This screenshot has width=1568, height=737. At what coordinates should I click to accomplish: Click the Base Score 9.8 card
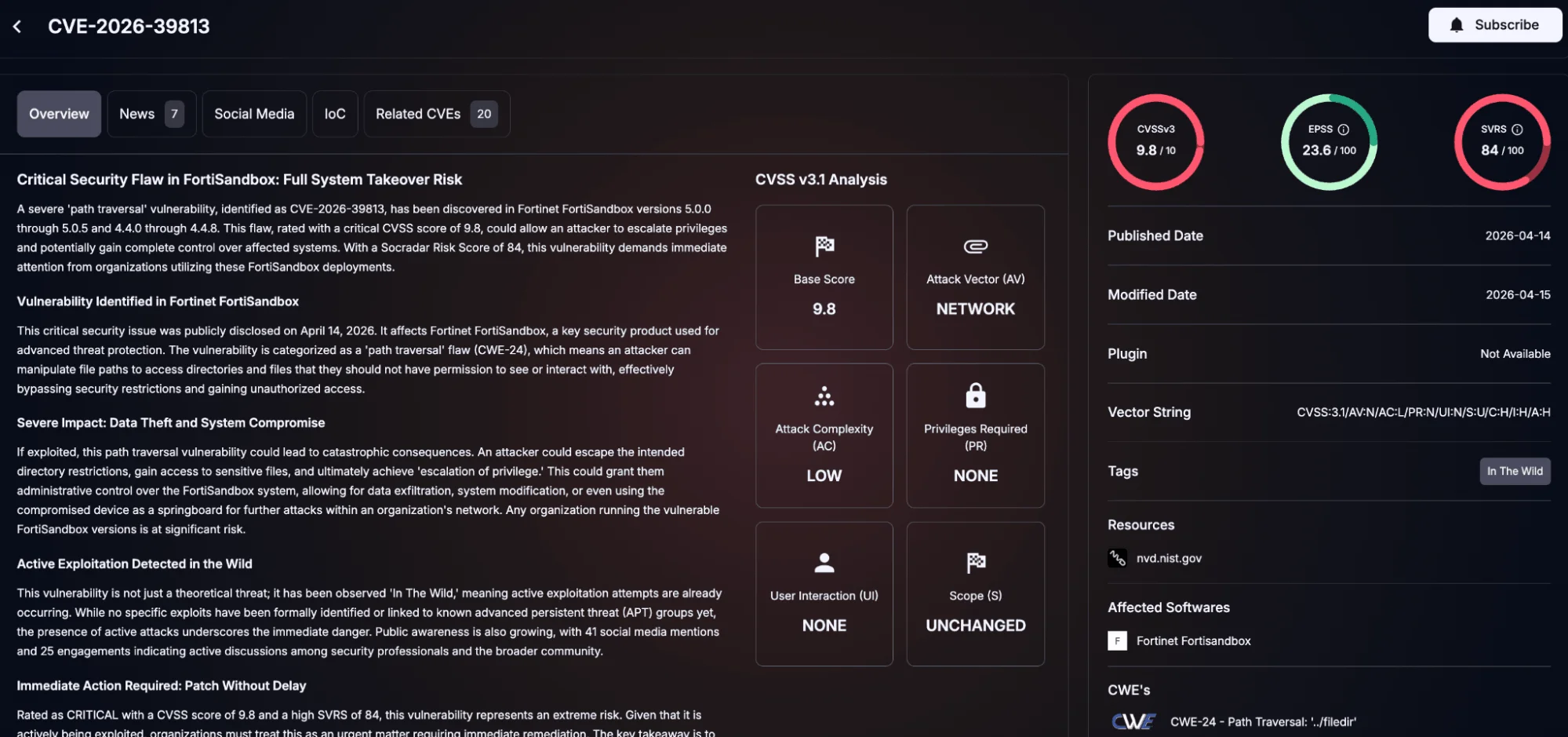coord(824,277)
